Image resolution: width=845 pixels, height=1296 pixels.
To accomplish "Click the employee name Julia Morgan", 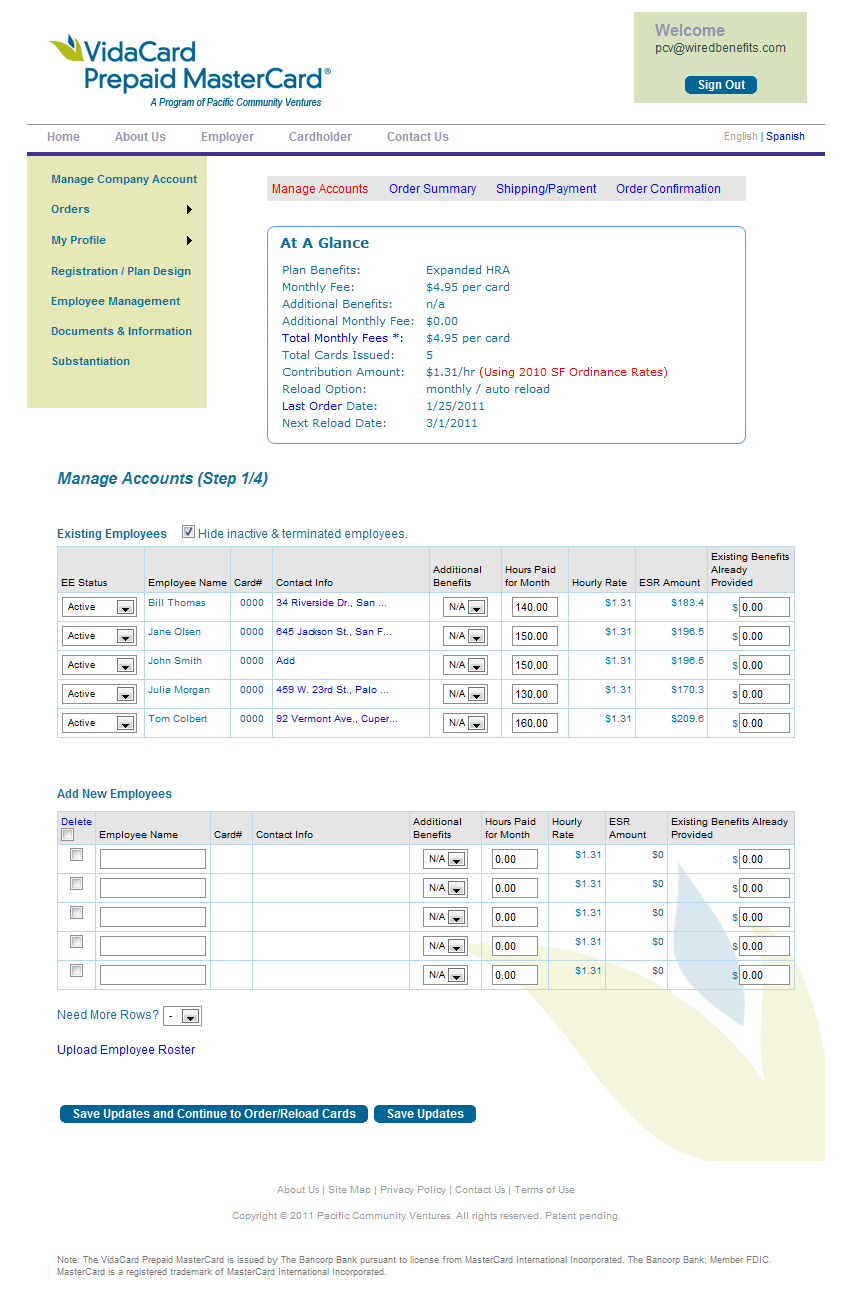I will [x=179, y=690].
